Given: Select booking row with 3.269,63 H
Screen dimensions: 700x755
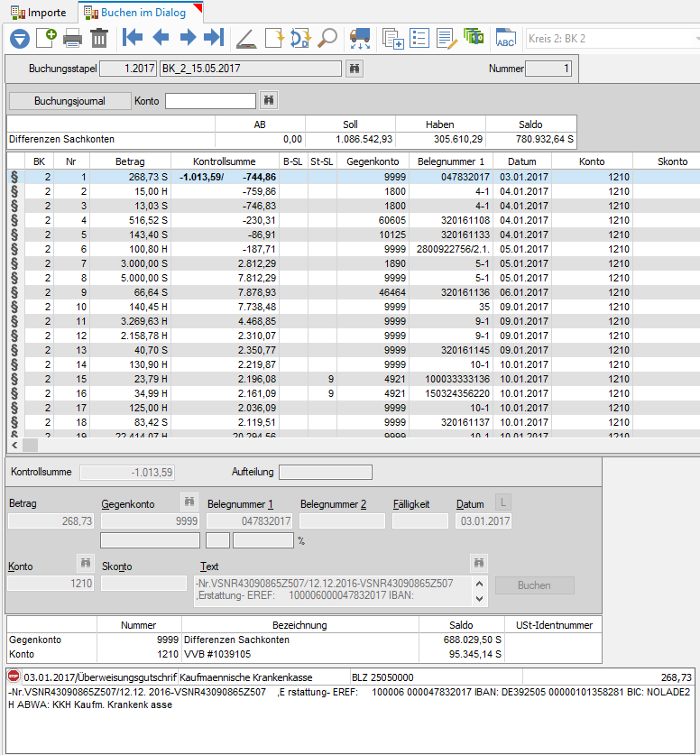Looking at the screenshot, I should click(353, 321).
